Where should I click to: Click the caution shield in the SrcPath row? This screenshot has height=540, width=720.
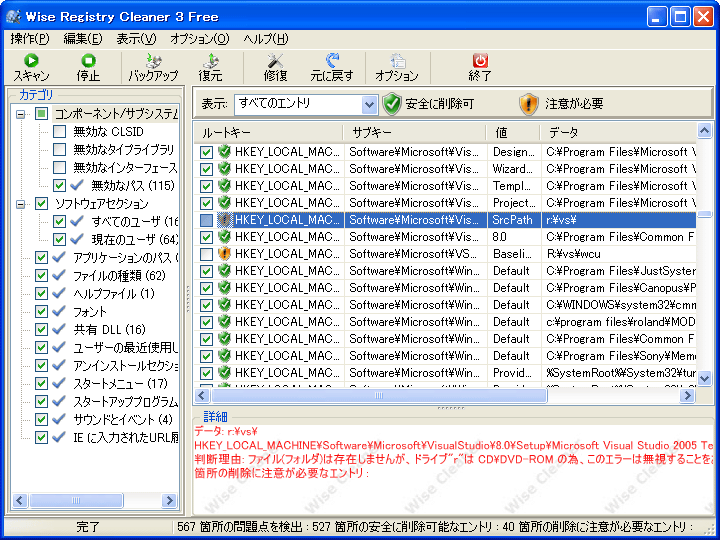(x=224, y=220)
